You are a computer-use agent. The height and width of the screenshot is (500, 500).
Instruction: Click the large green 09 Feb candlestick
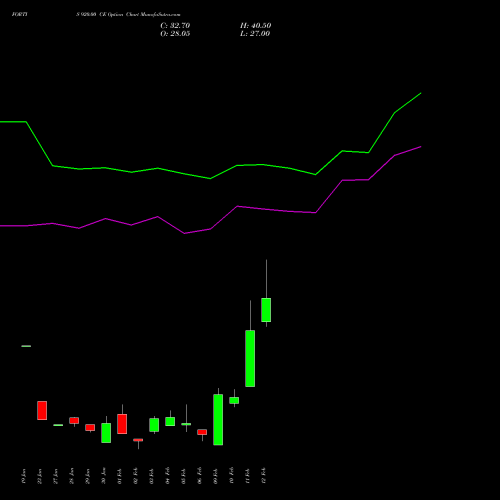(218, 420)
